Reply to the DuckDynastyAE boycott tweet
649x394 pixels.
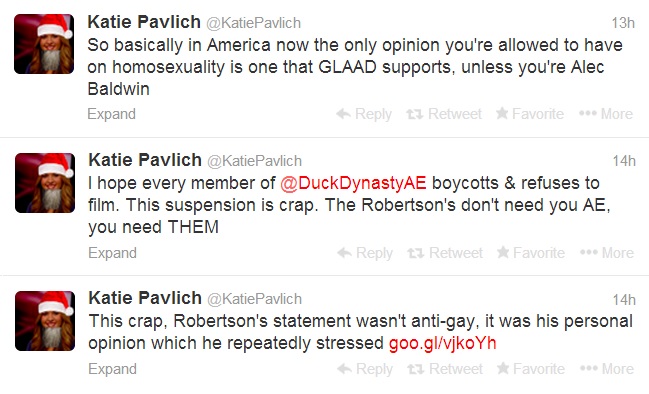tap(365, 252)
